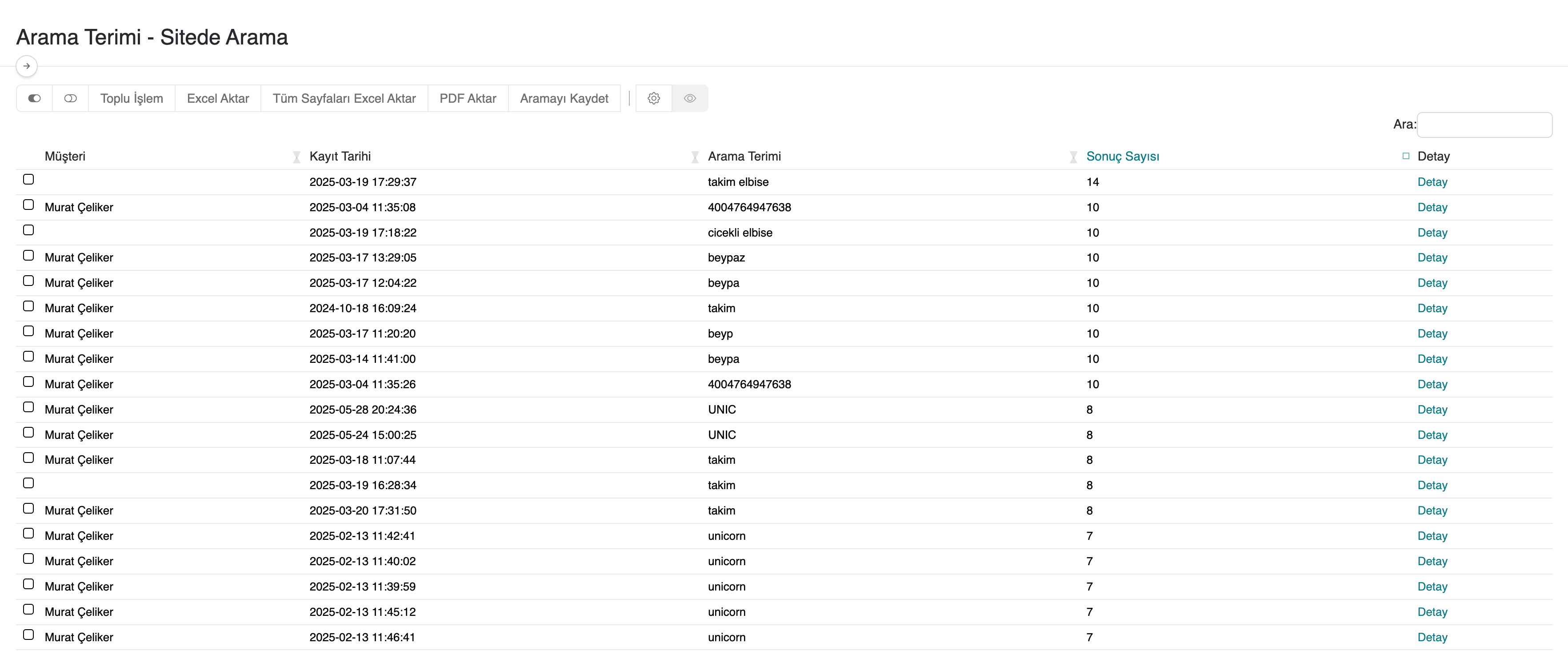The height and width of the screenshot is (651, 1568).
Task: Click PDF Aktar export button
Action: click(x=468, y=98)
